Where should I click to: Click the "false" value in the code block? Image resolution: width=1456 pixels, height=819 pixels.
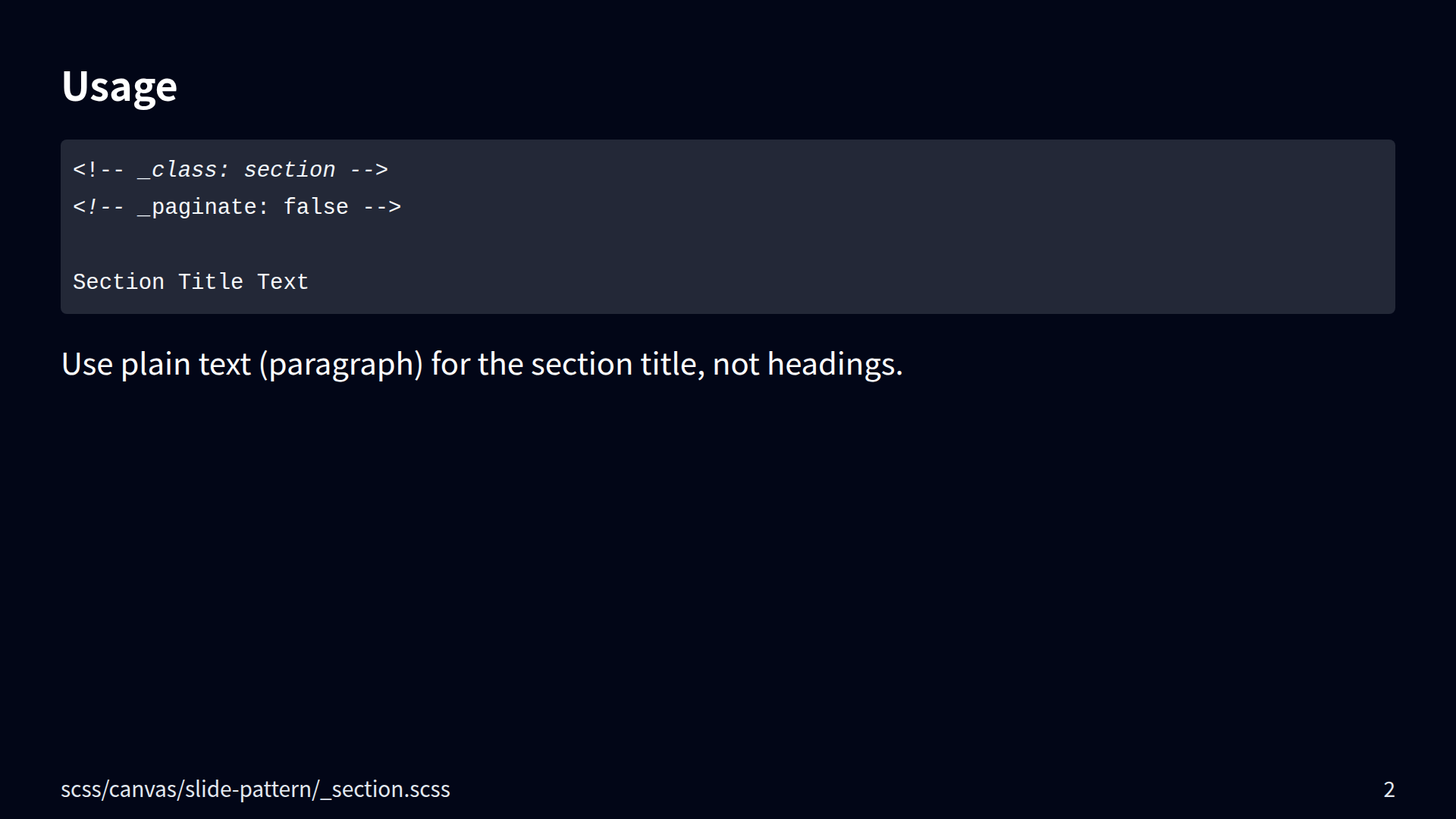[315, 207]
